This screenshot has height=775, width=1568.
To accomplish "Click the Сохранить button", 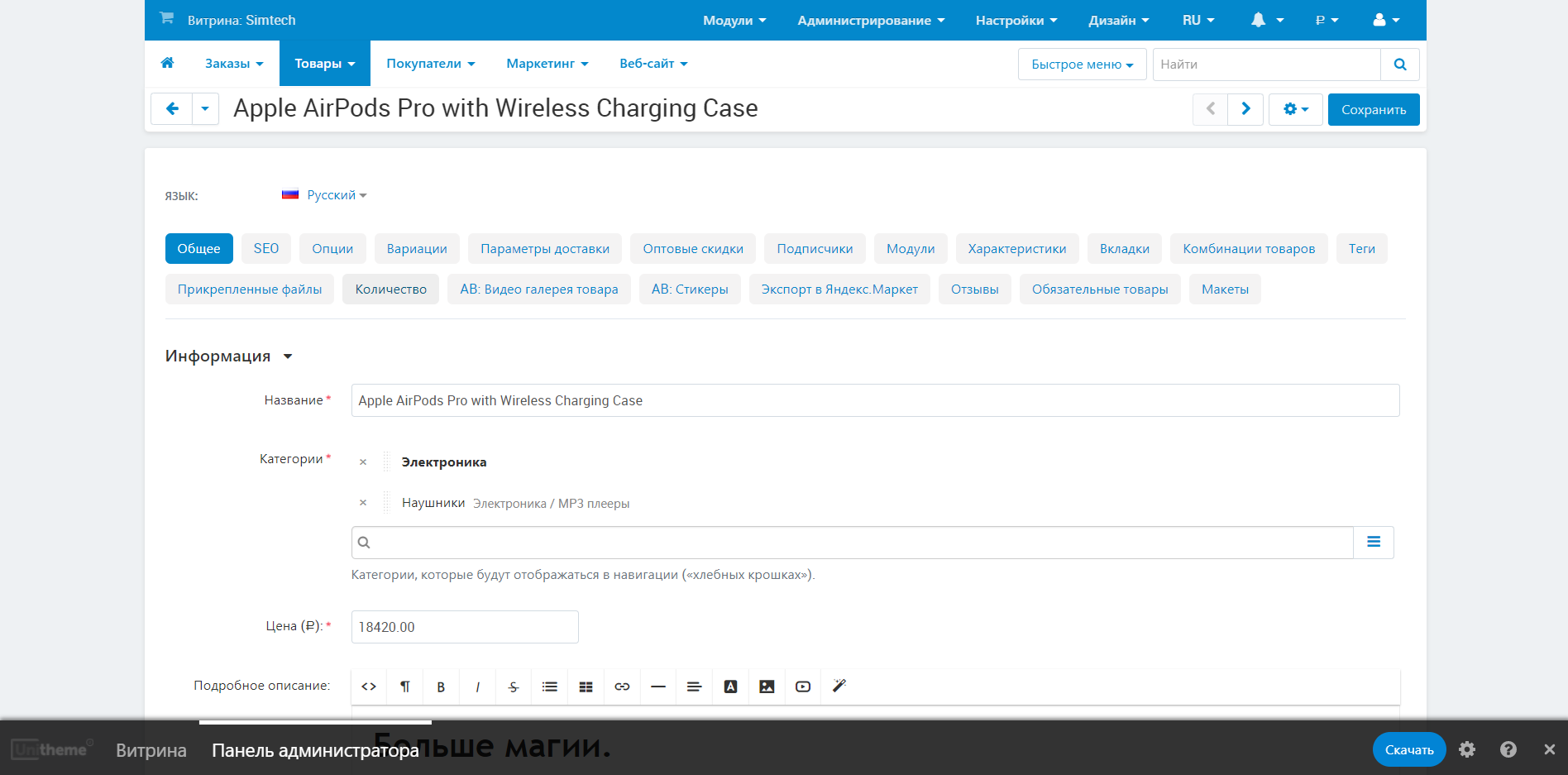I will click(1374, 109).
